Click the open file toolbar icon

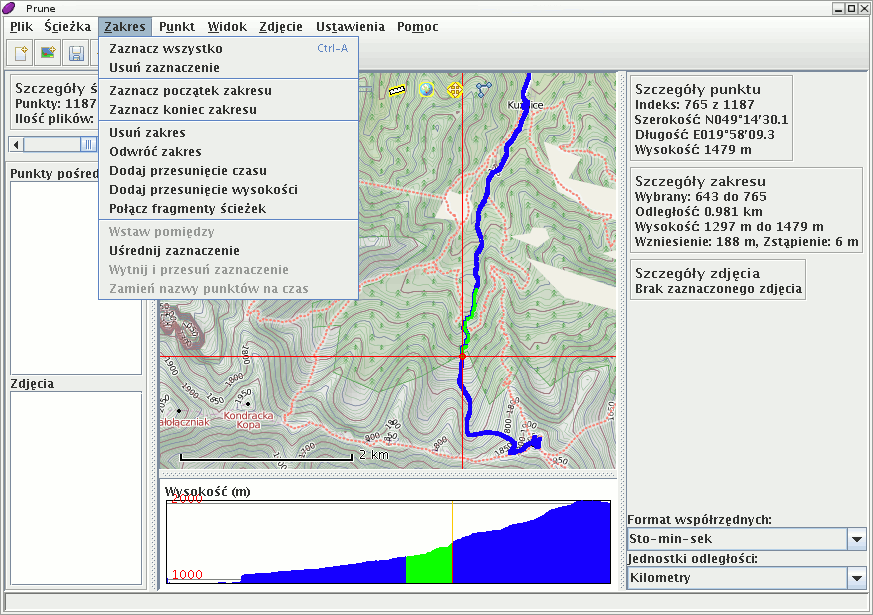[x=19, y=52]
